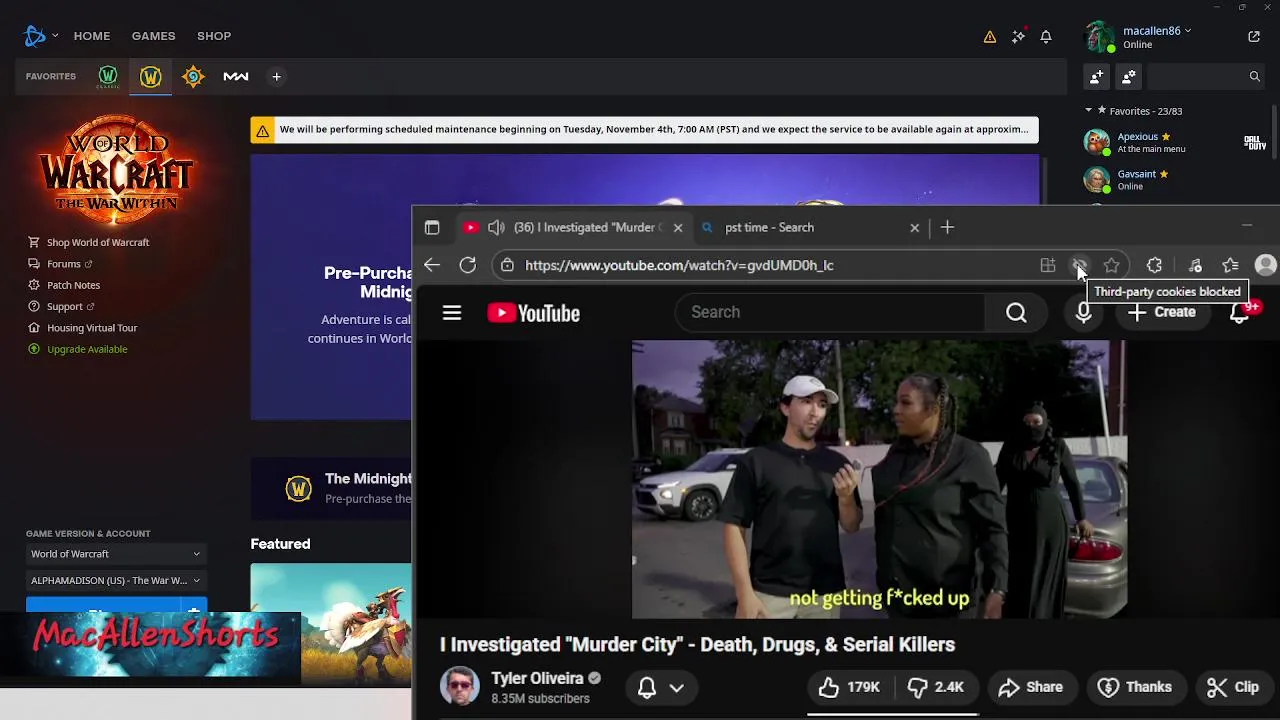Screen dimensions: 1280x720
Task: Switch to the YouTube Murder City tab
Action: coord(573,228)
